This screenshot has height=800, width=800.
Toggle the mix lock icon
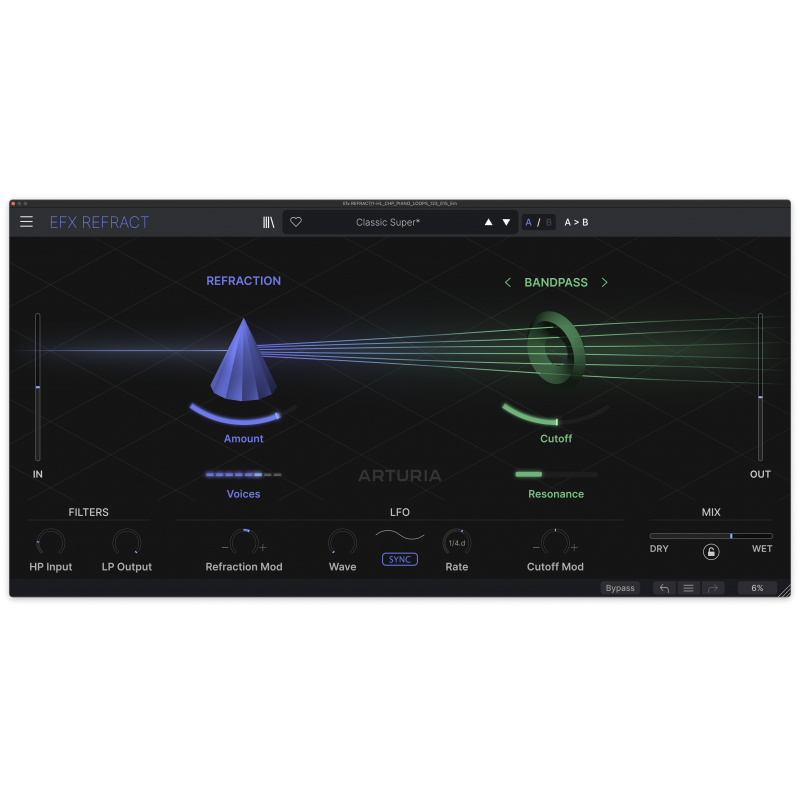point(711,552)
